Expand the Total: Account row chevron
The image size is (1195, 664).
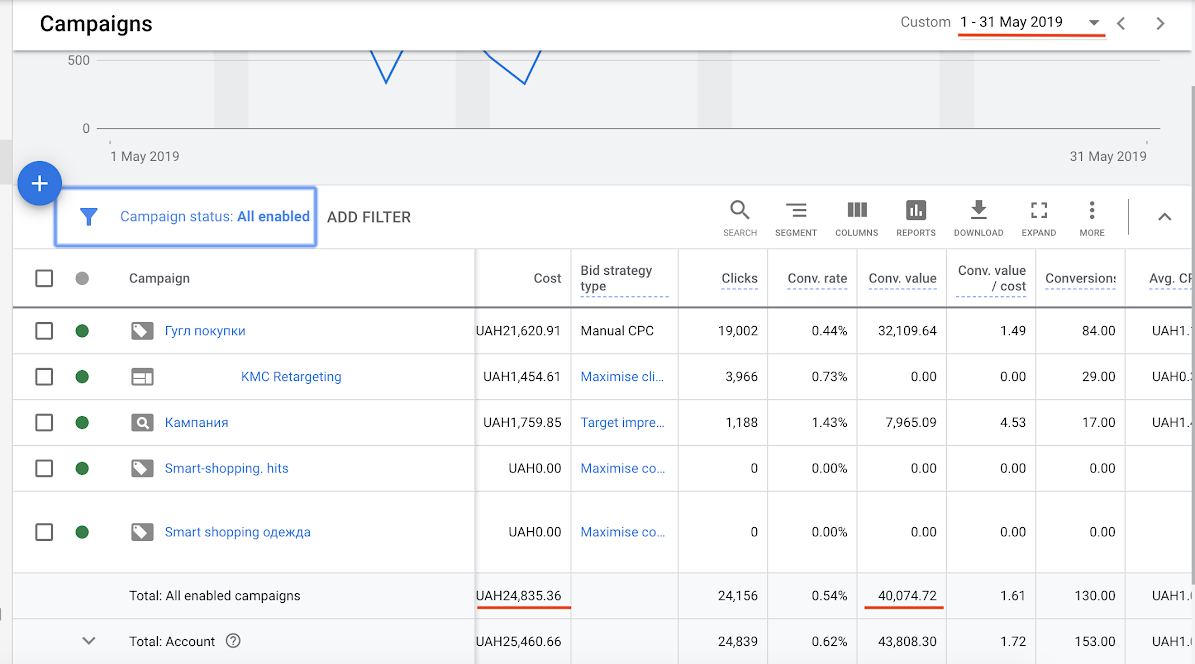coord(89,641)
